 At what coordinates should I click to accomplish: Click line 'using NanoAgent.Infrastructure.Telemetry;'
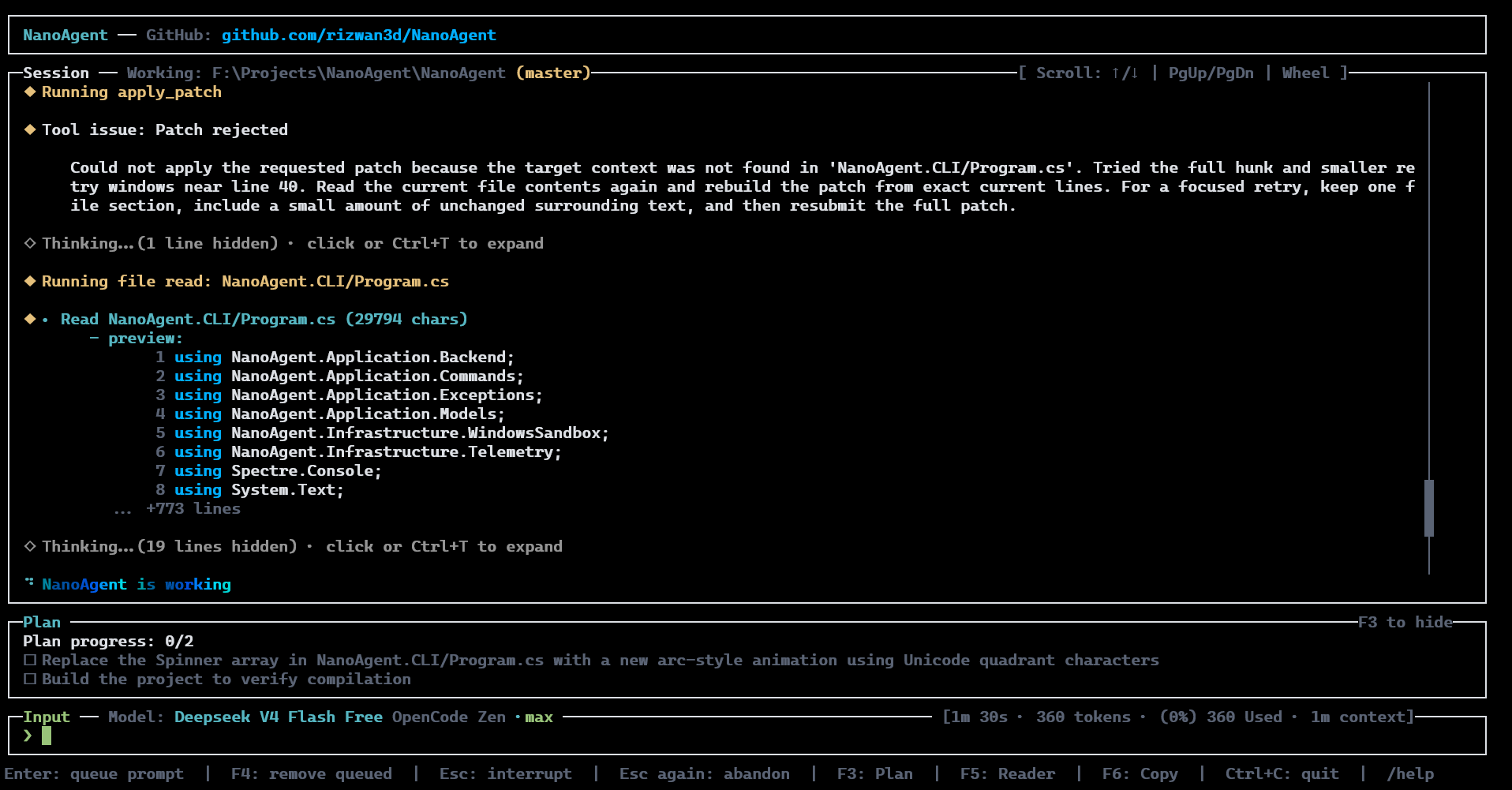369,451
